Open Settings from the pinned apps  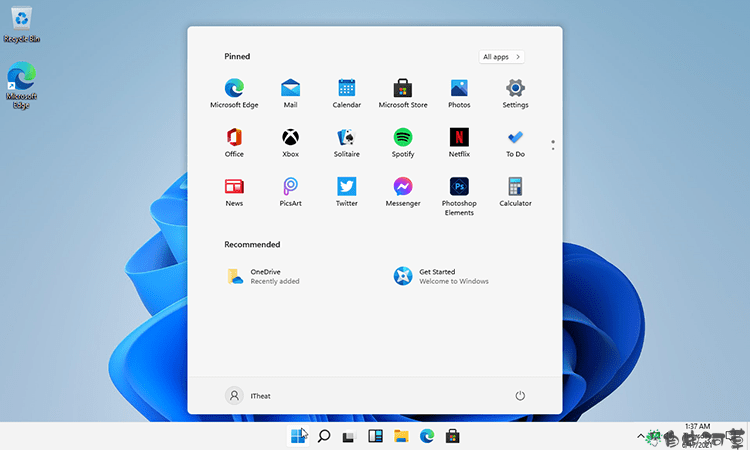click(515, 93)
